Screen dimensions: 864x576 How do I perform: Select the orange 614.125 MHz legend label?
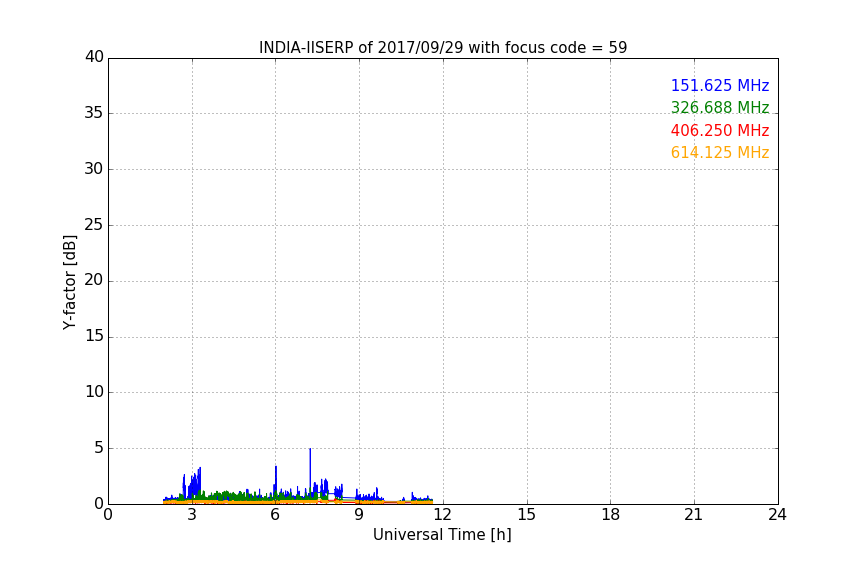click(720, 152)
